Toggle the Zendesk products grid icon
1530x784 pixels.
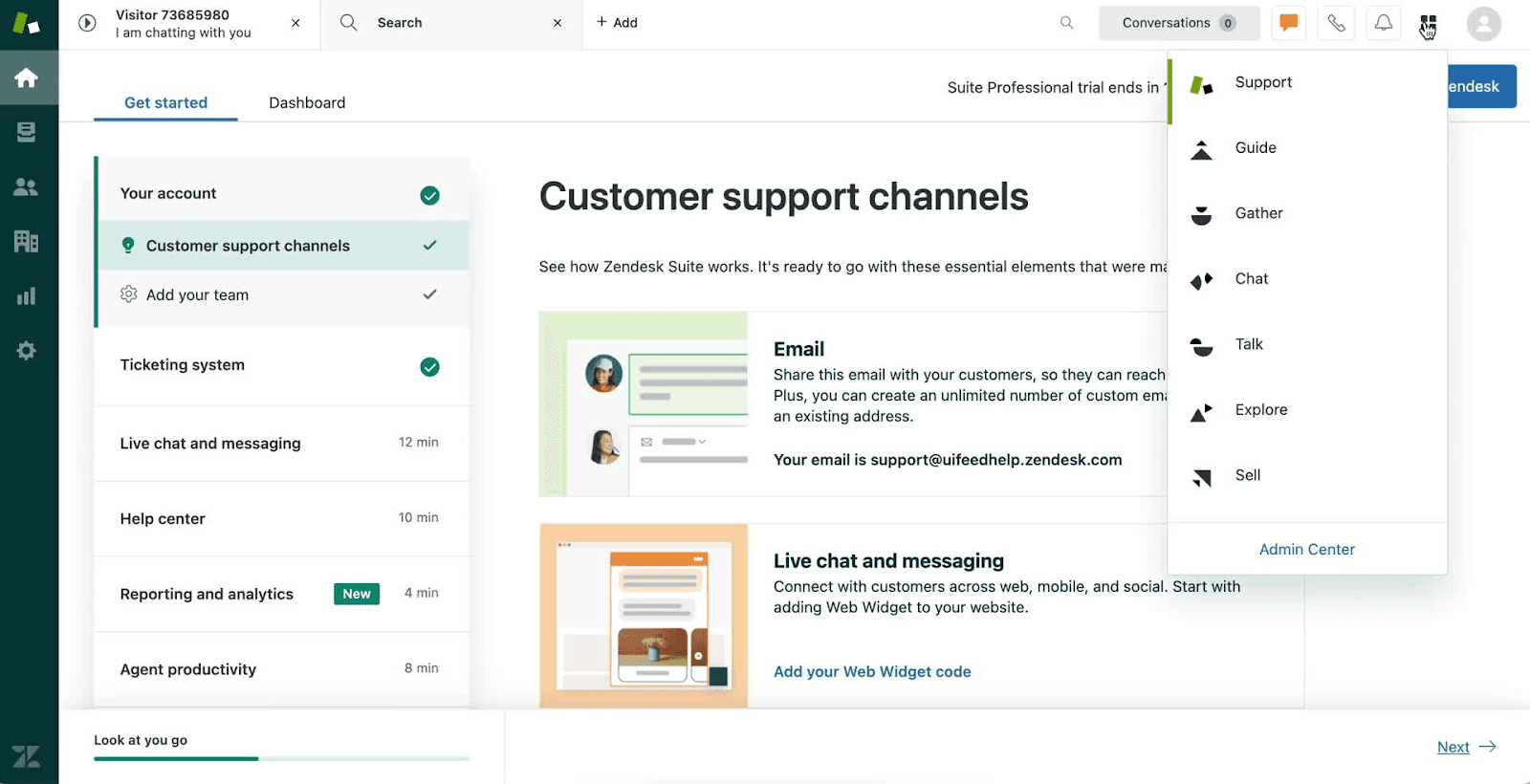click(x=1428, y=23)
